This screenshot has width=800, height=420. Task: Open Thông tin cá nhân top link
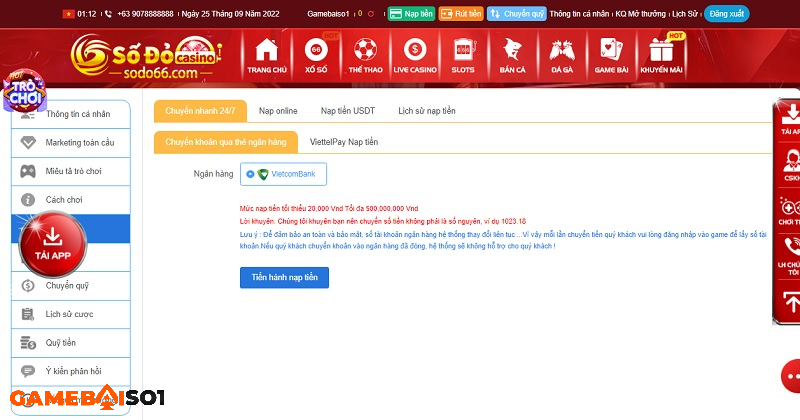pos(579,14)
